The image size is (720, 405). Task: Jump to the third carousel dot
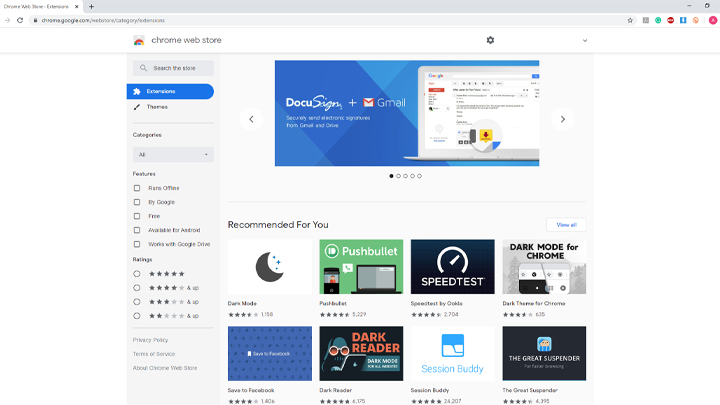click(x=405, y=176)
